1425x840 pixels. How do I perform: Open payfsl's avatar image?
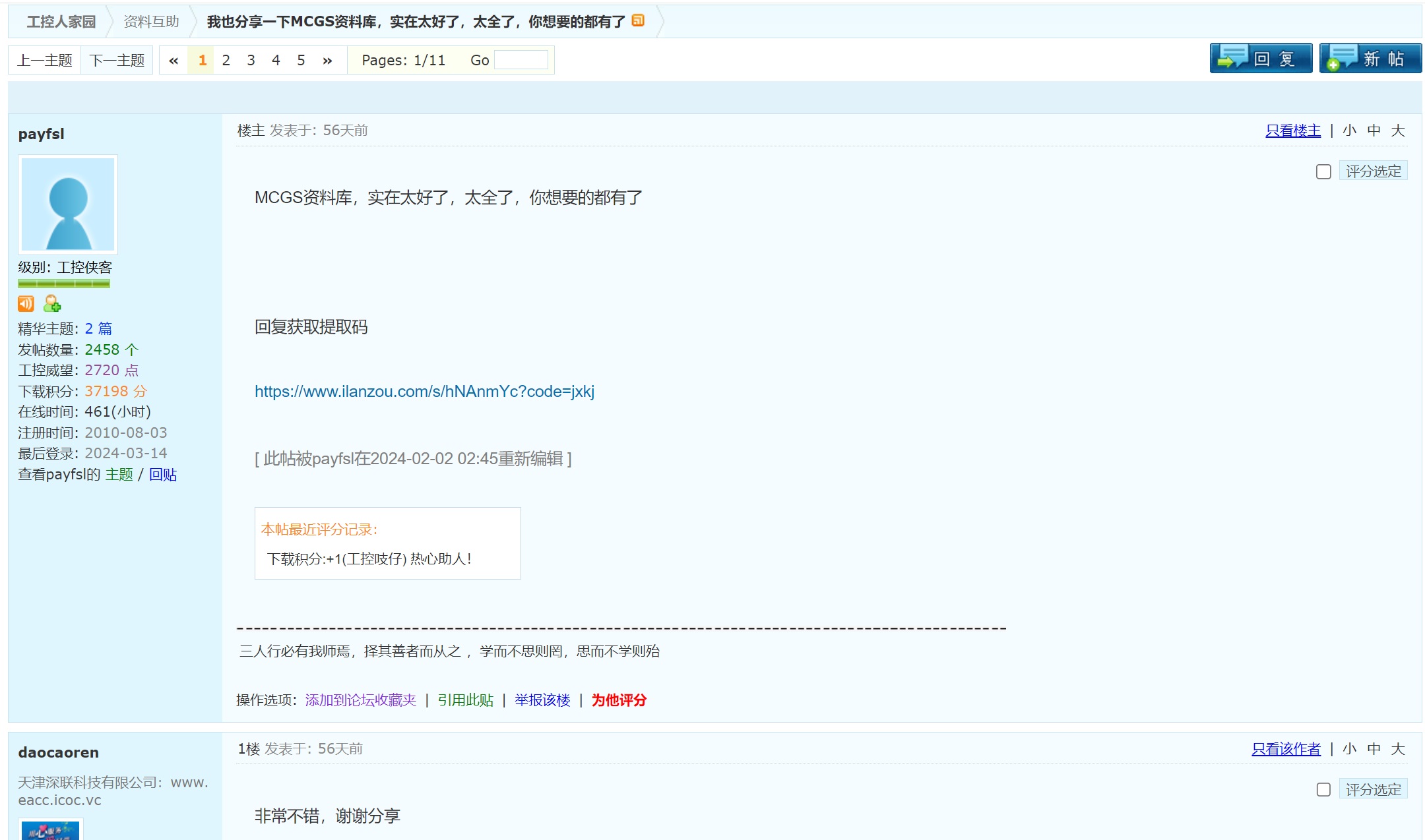pyautogui.click(x=68, y=204)
